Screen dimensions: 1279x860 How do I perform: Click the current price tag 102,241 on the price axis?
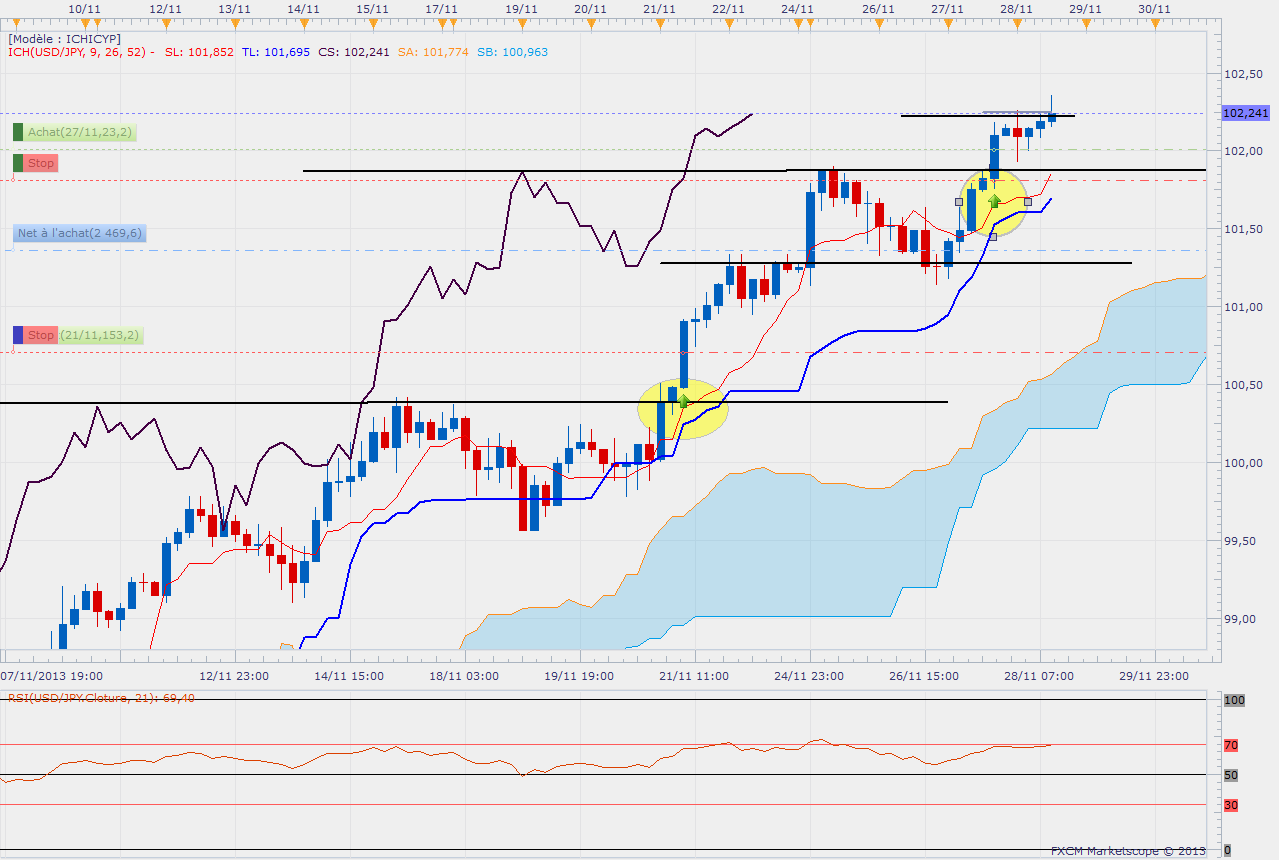coord(1246,113)
